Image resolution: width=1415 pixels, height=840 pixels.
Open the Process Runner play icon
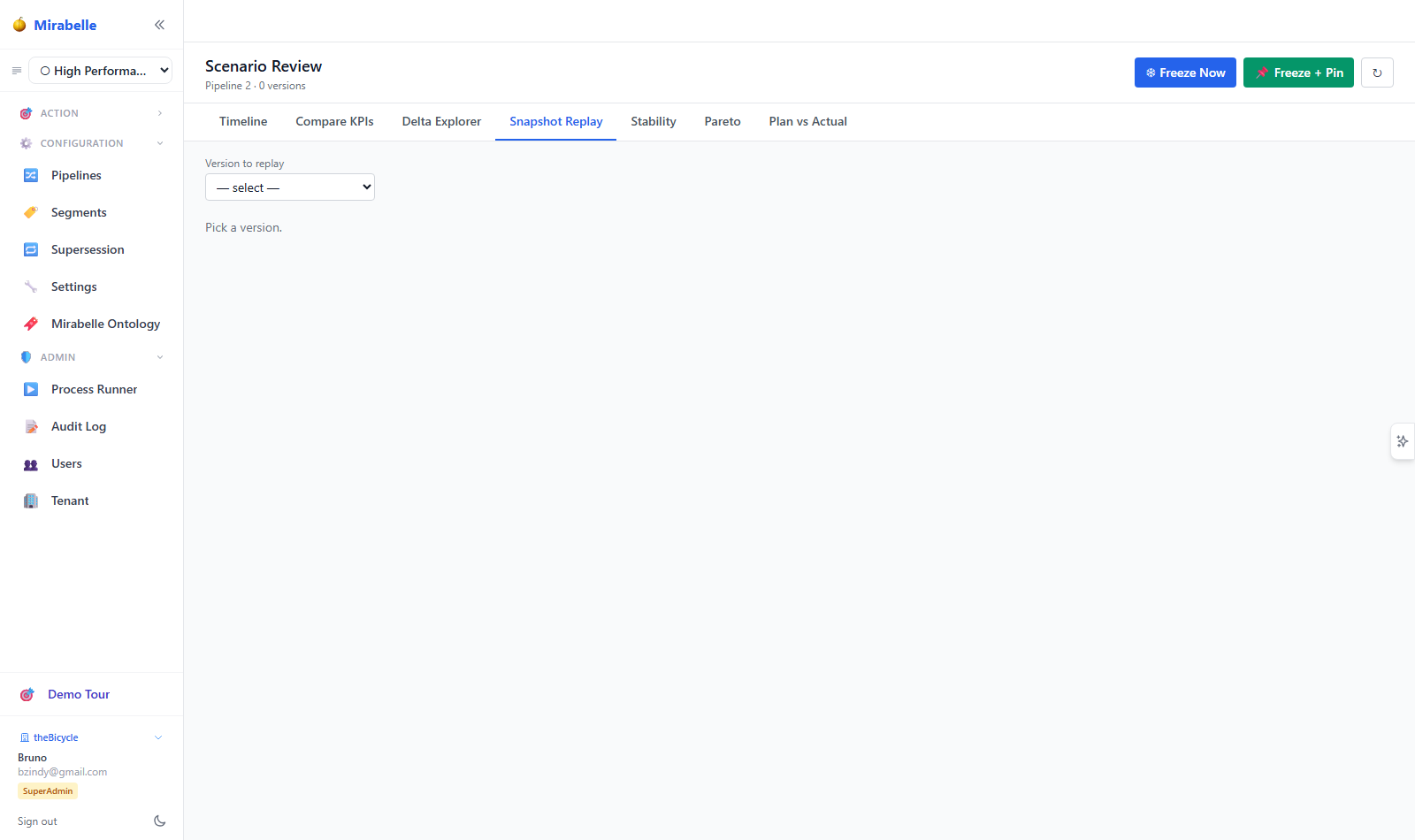(31, 389)
